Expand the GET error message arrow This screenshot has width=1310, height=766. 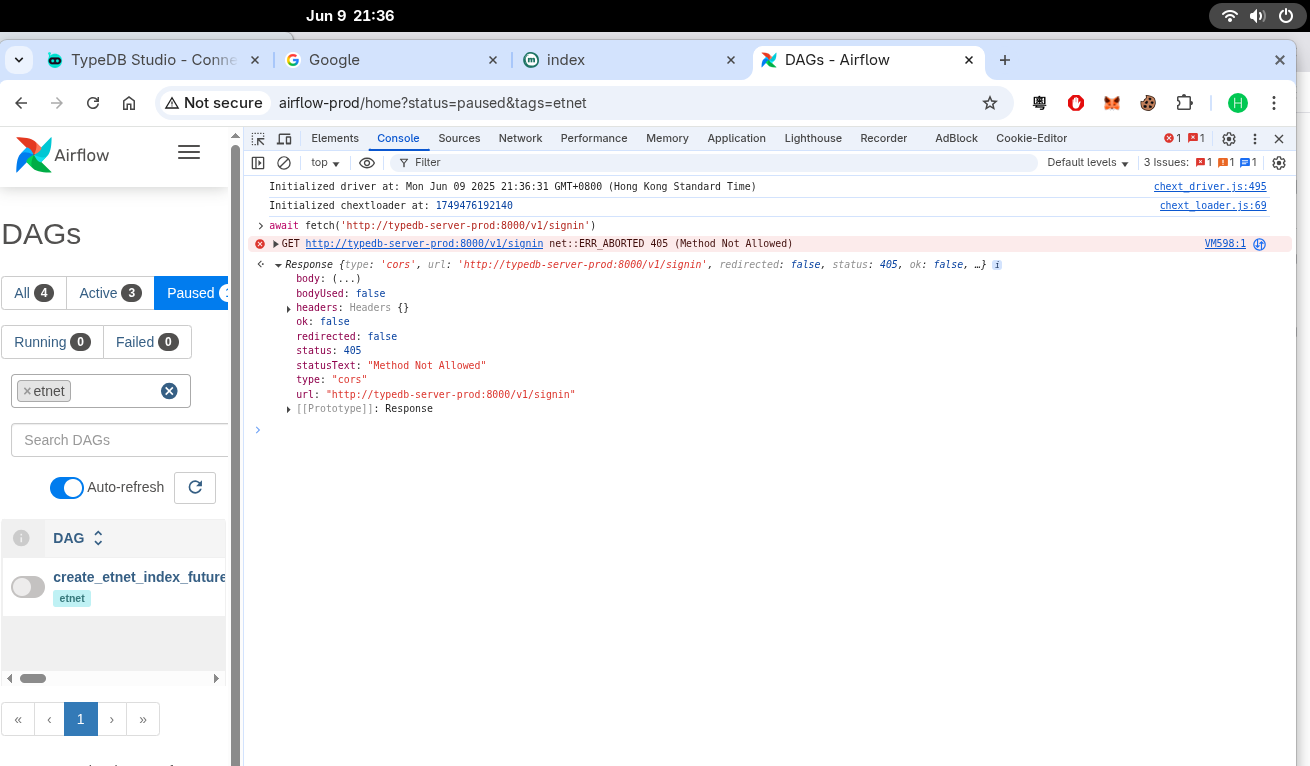pyautogui.click(x=276, y=244)
